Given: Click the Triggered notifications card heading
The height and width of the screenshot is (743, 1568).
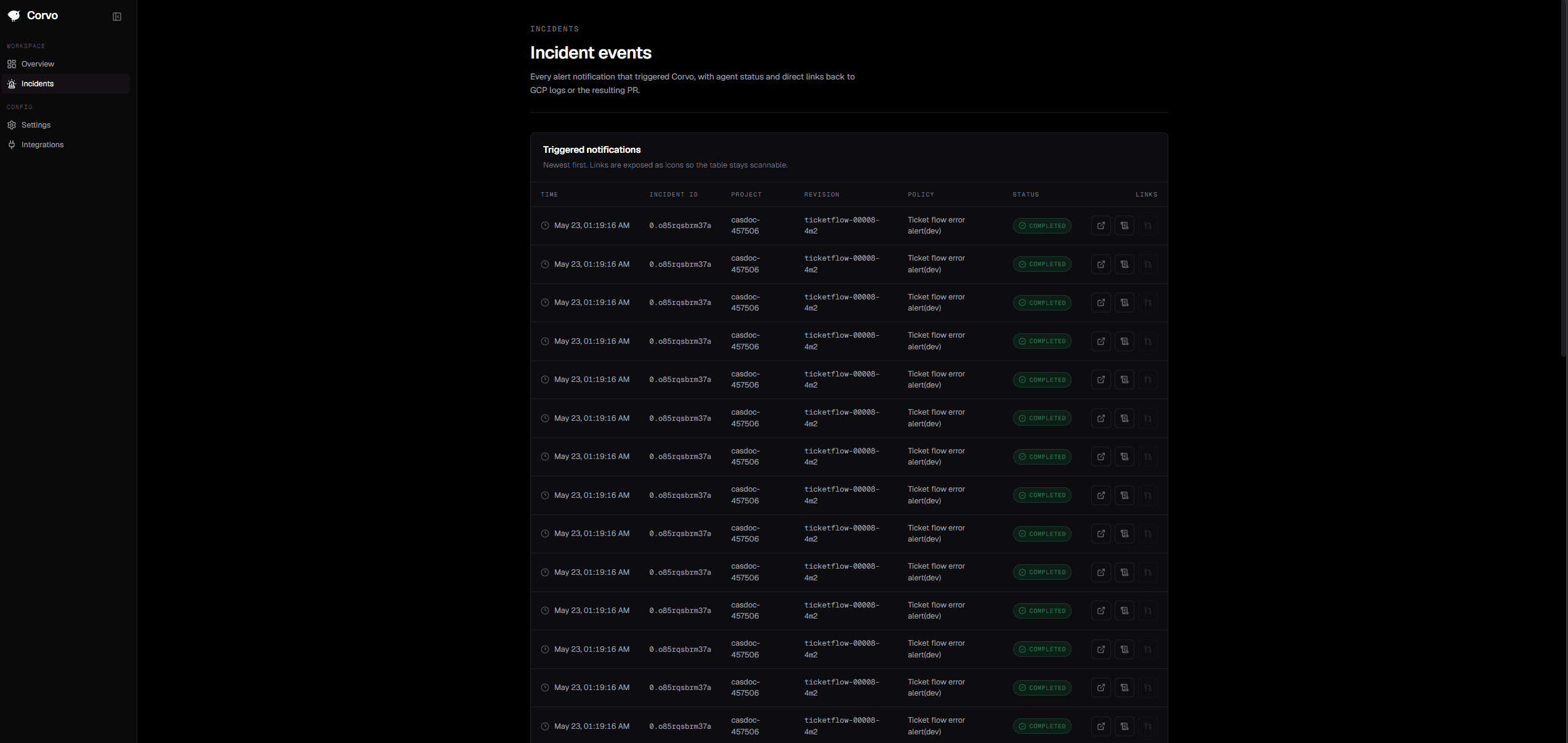Looking at the screenshot, I should [592, 150].
